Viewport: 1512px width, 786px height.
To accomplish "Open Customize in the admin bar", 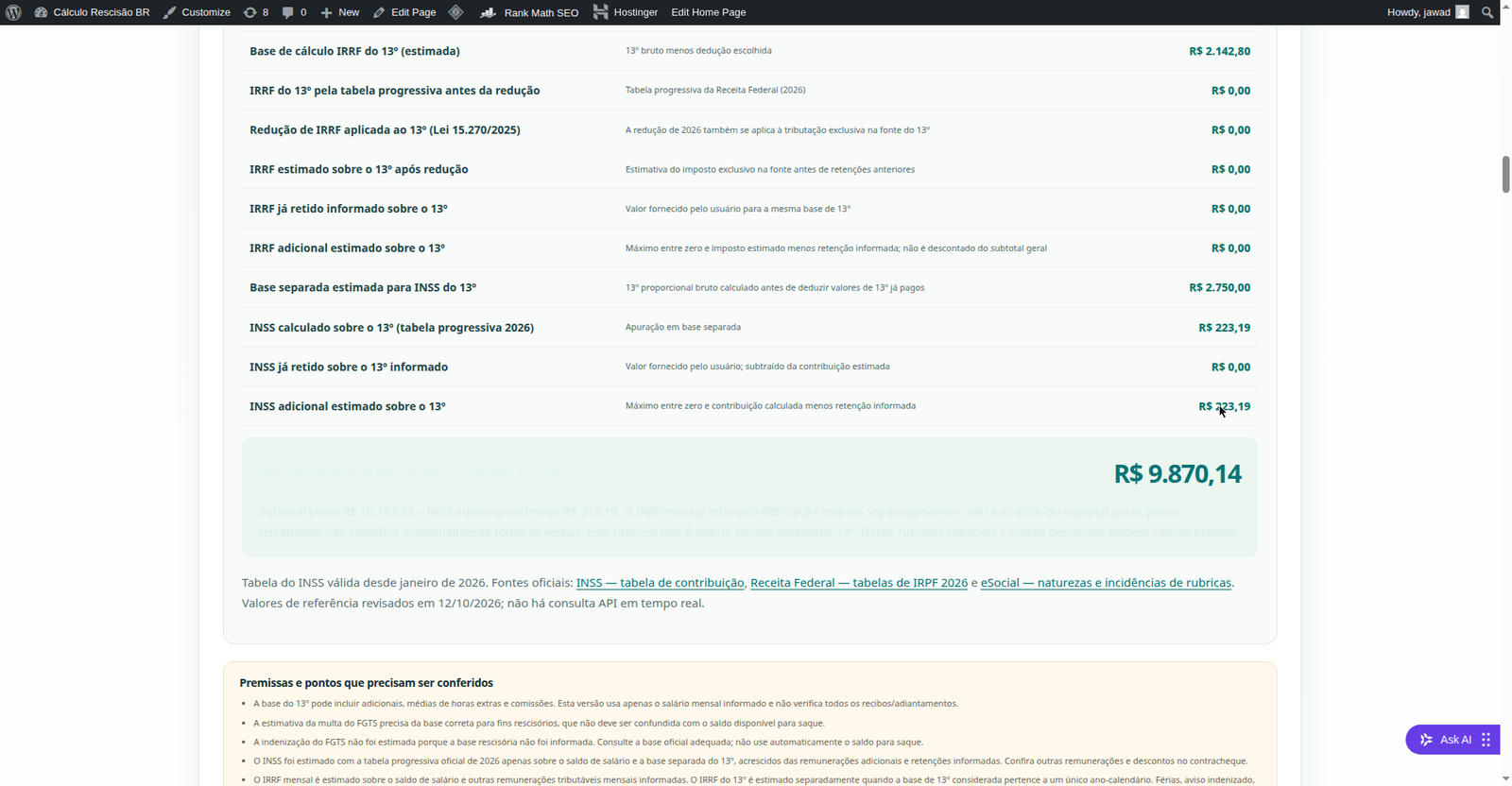I will (x=197, y=12).
